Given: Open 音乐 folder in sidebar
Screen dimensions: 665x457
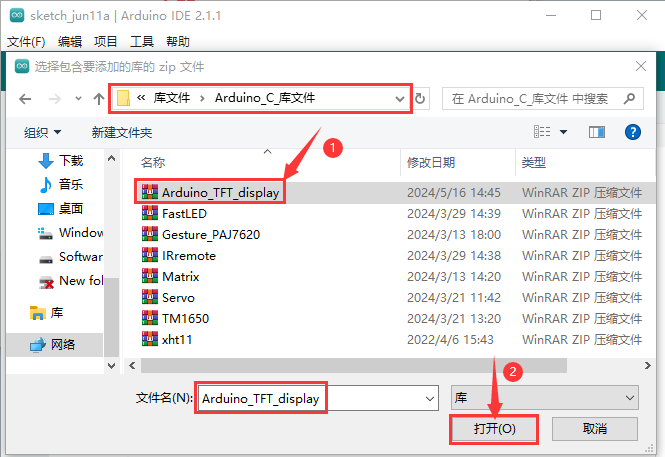Looking at the screenshot, I should (61, 184).
